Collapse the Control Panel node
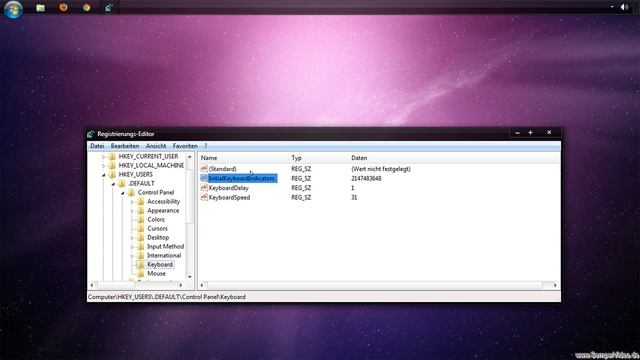This screenshot has width=640, height=360. click(123, 193)
